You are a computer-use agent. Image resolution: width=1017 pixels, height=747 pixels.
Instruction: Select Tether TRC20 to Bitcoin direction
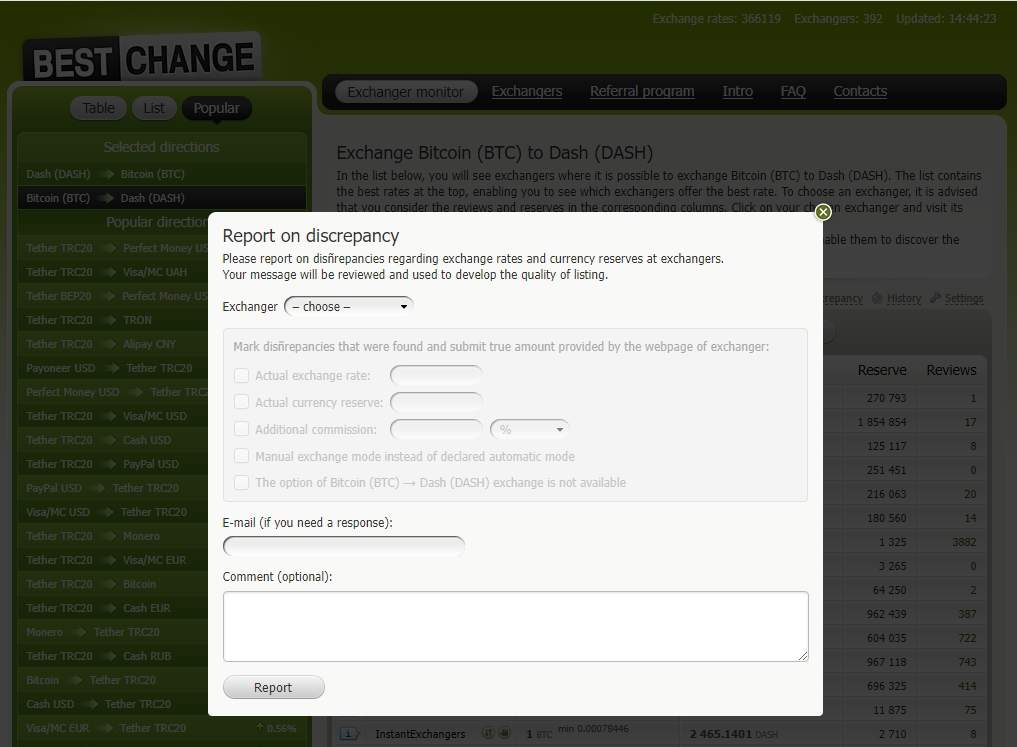114,584
